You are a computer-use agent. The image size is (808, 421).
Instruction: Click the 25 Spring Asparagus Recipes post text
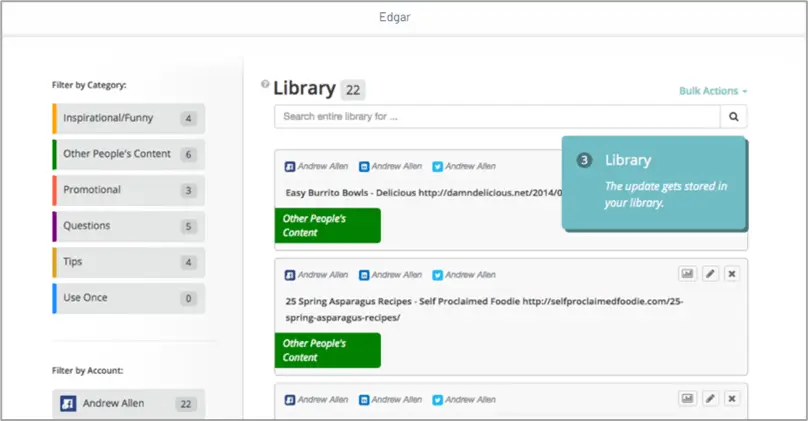coord(484,309)
